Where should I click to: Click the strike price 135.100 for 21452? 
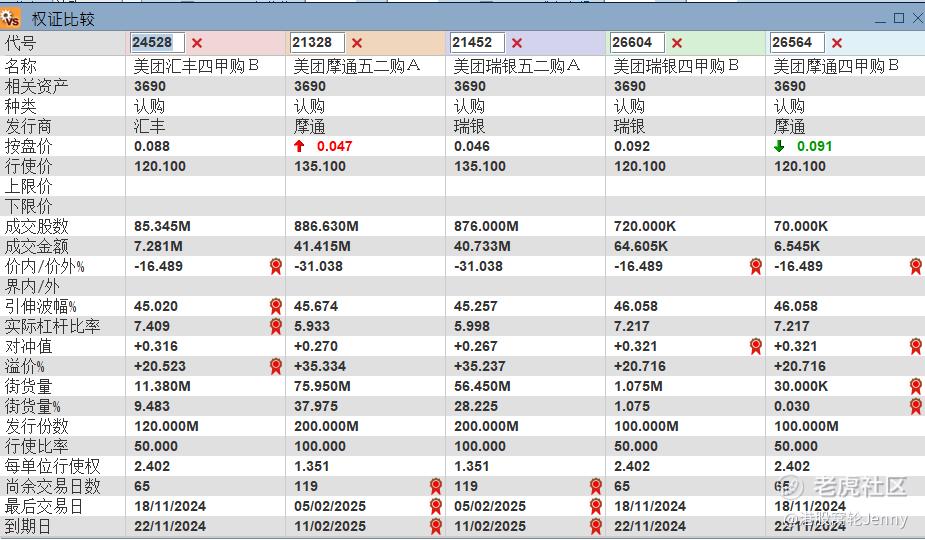pos(480,166)
